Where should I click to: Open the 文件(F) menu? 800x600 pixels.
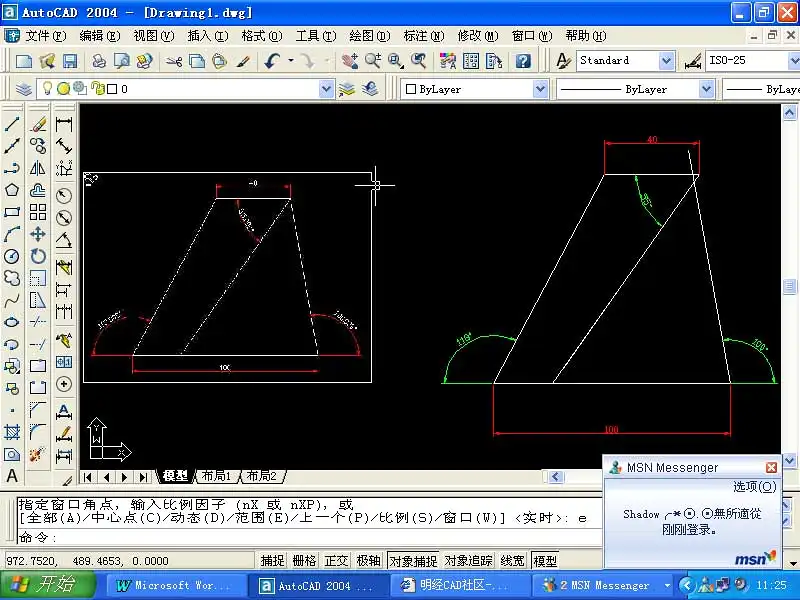[46, 36]
